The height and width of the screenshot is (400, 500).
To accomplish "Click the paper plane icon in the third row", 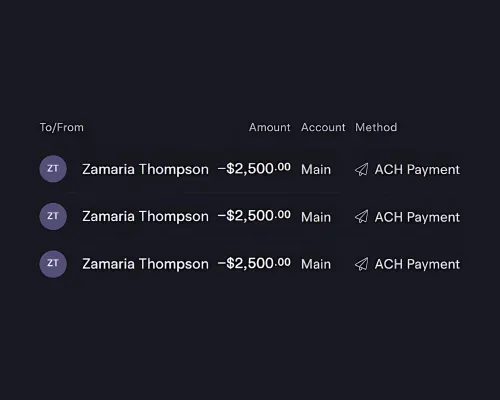I will point(362,264).
